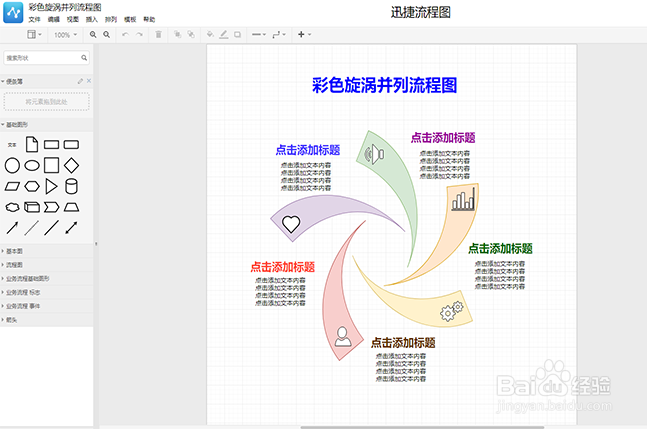
Task: Click the heart icon on purple swirl
Action: pos(291,224)
